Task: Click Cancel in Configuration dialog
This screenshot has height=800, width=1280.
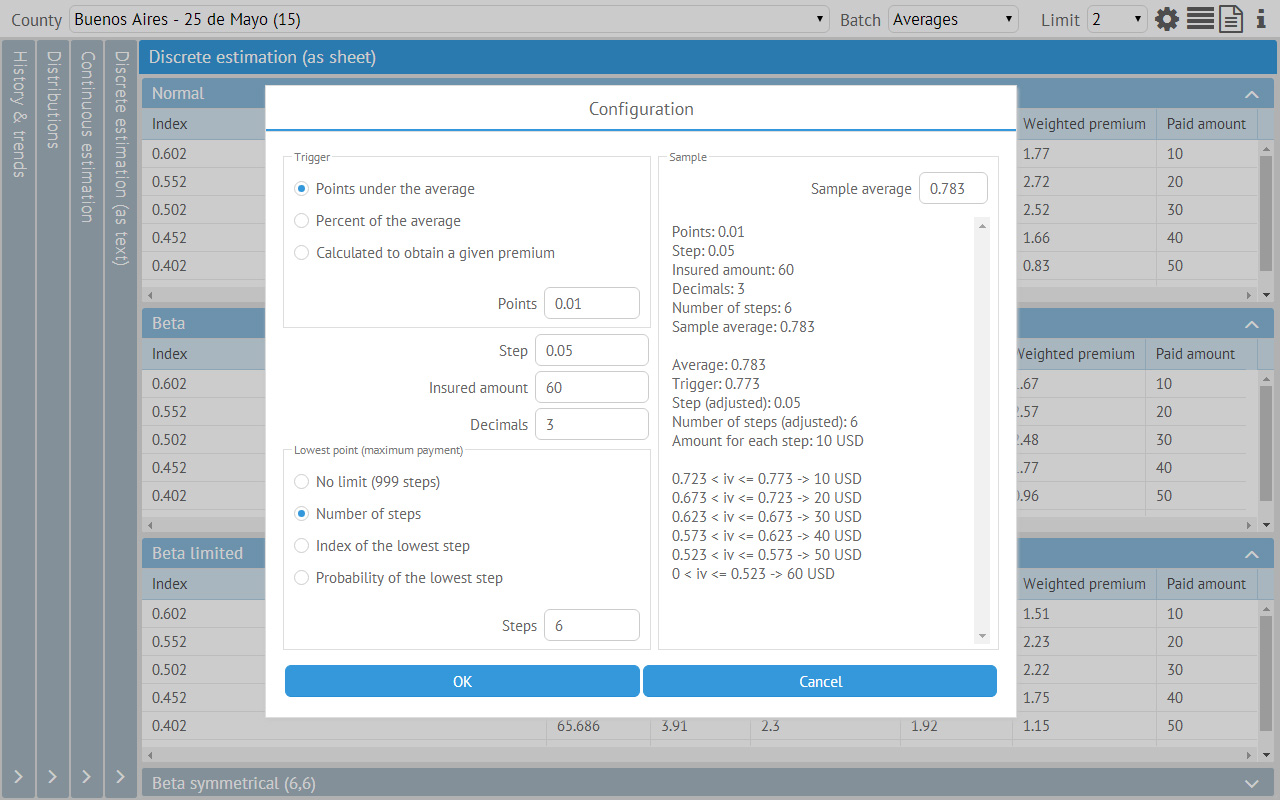Action: [x=820, y=681]
